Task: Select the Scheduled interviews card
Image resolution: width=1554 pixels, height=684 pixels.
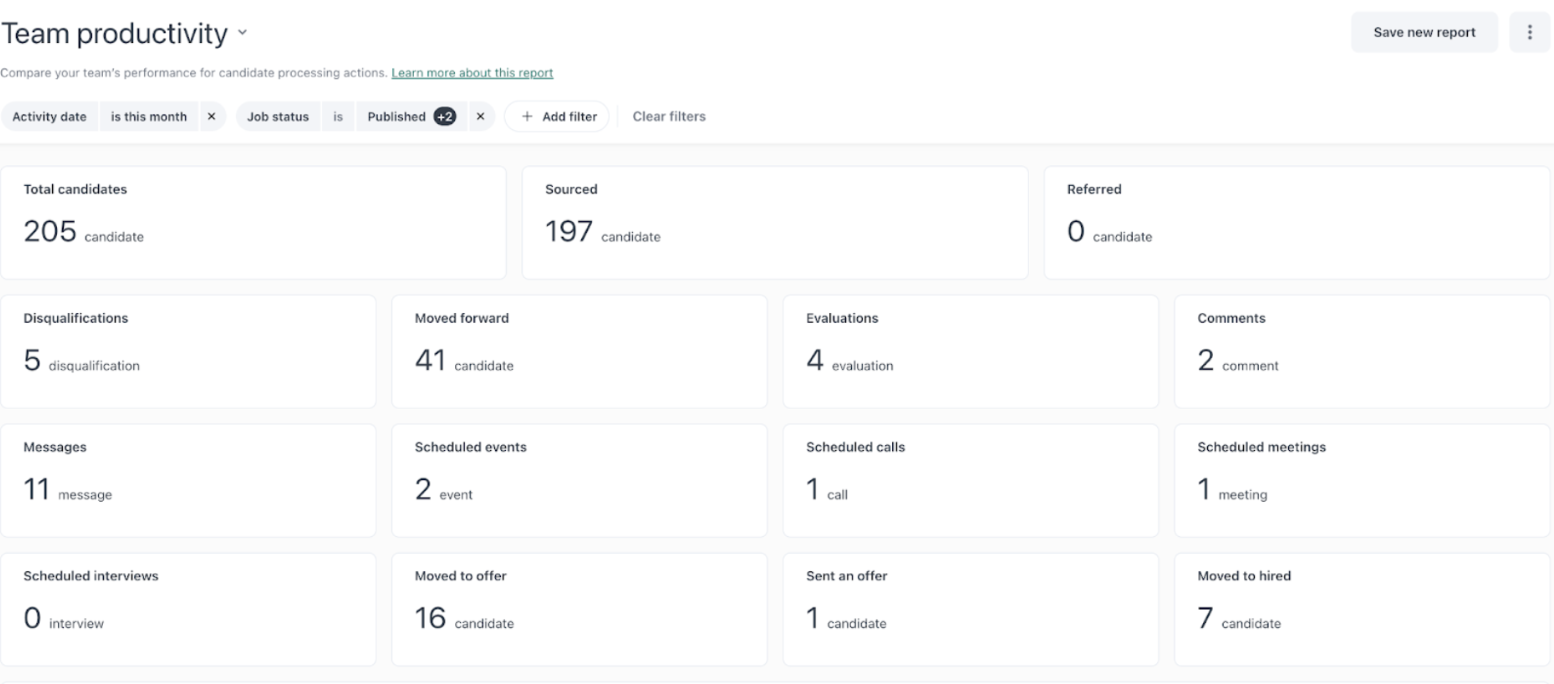Action: pos(188,609)
